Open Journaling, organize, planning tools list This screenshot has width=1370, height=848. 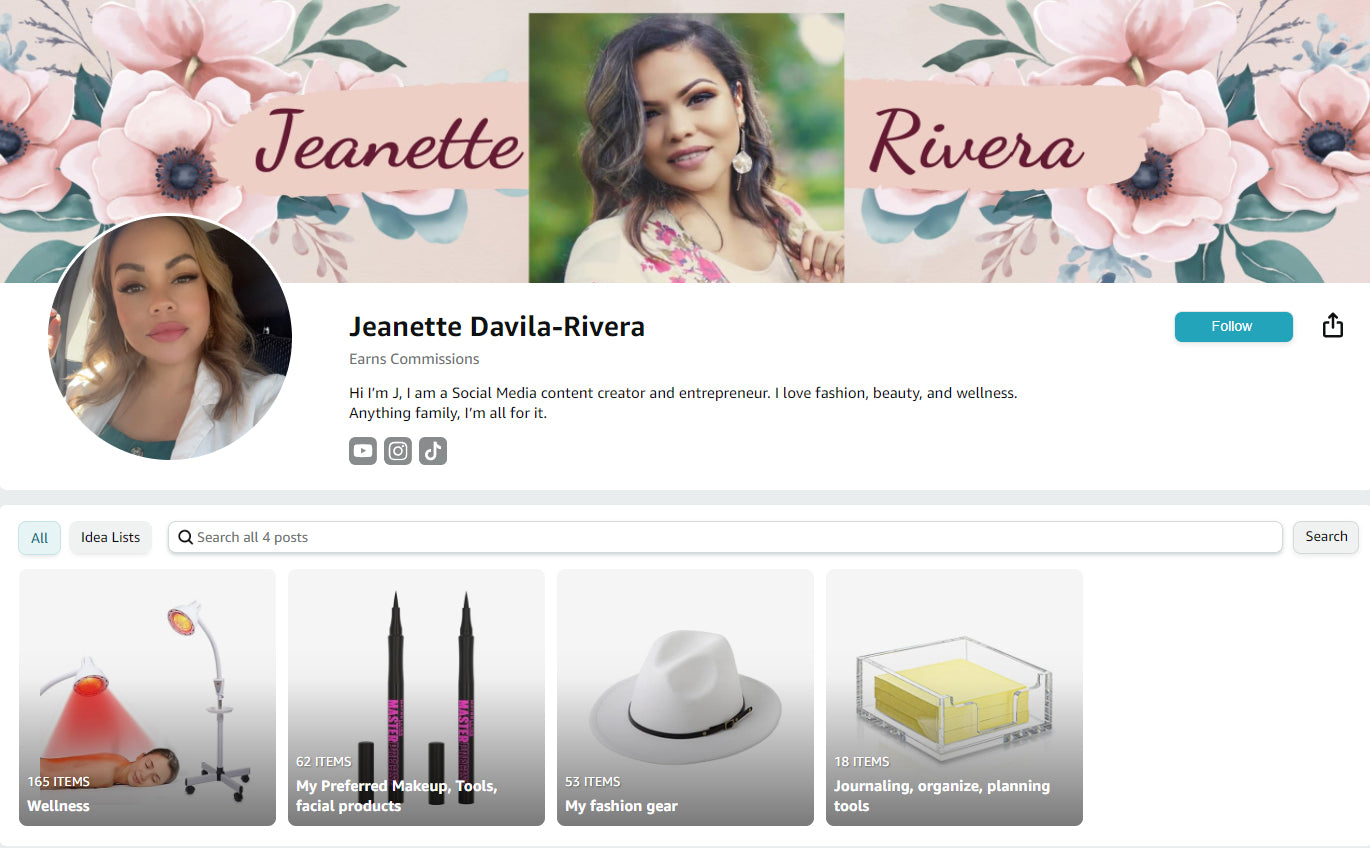(954, 697)
